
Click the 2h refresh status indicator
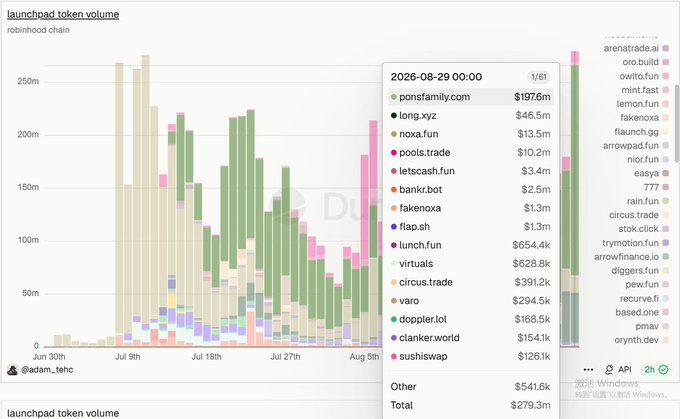pos(656,370)
